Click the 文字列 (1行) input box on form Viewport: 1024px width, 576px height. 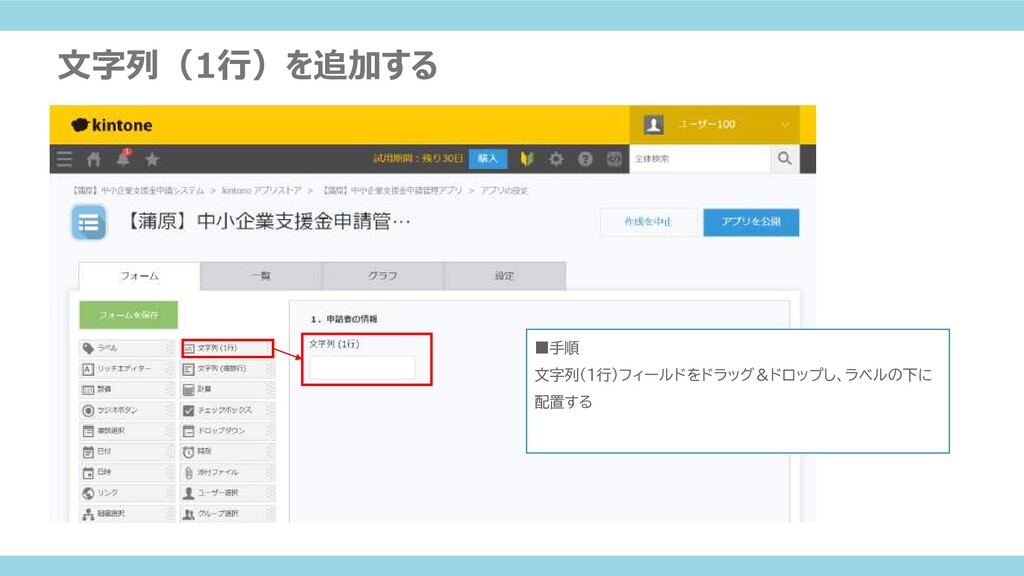tap(362, 368)
